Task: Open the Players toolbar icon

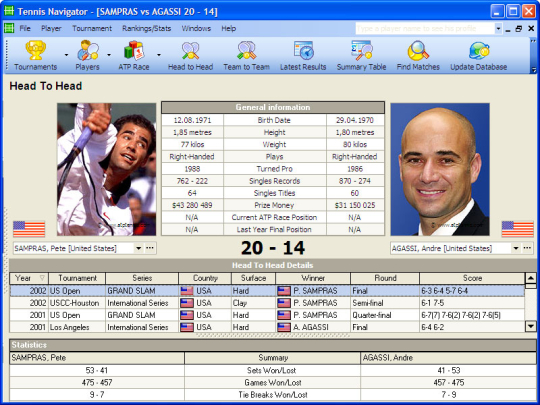Action: pos(87,55)
